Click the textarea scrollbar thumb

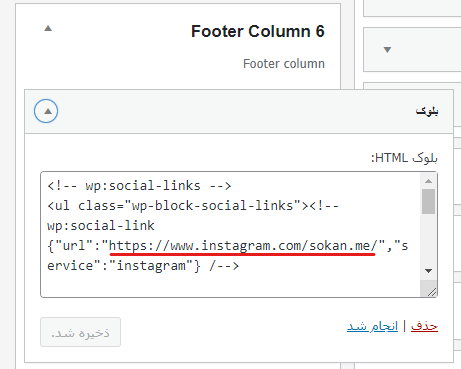pyautogui.click(x=428, y=201)
